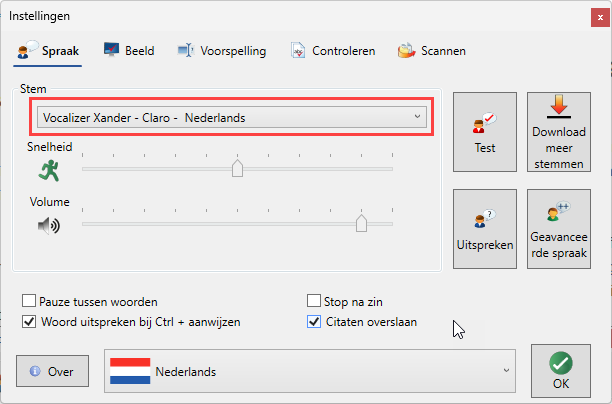Screen dimensions: 612x404
Task: Click the Over info button
Action: 52,371
